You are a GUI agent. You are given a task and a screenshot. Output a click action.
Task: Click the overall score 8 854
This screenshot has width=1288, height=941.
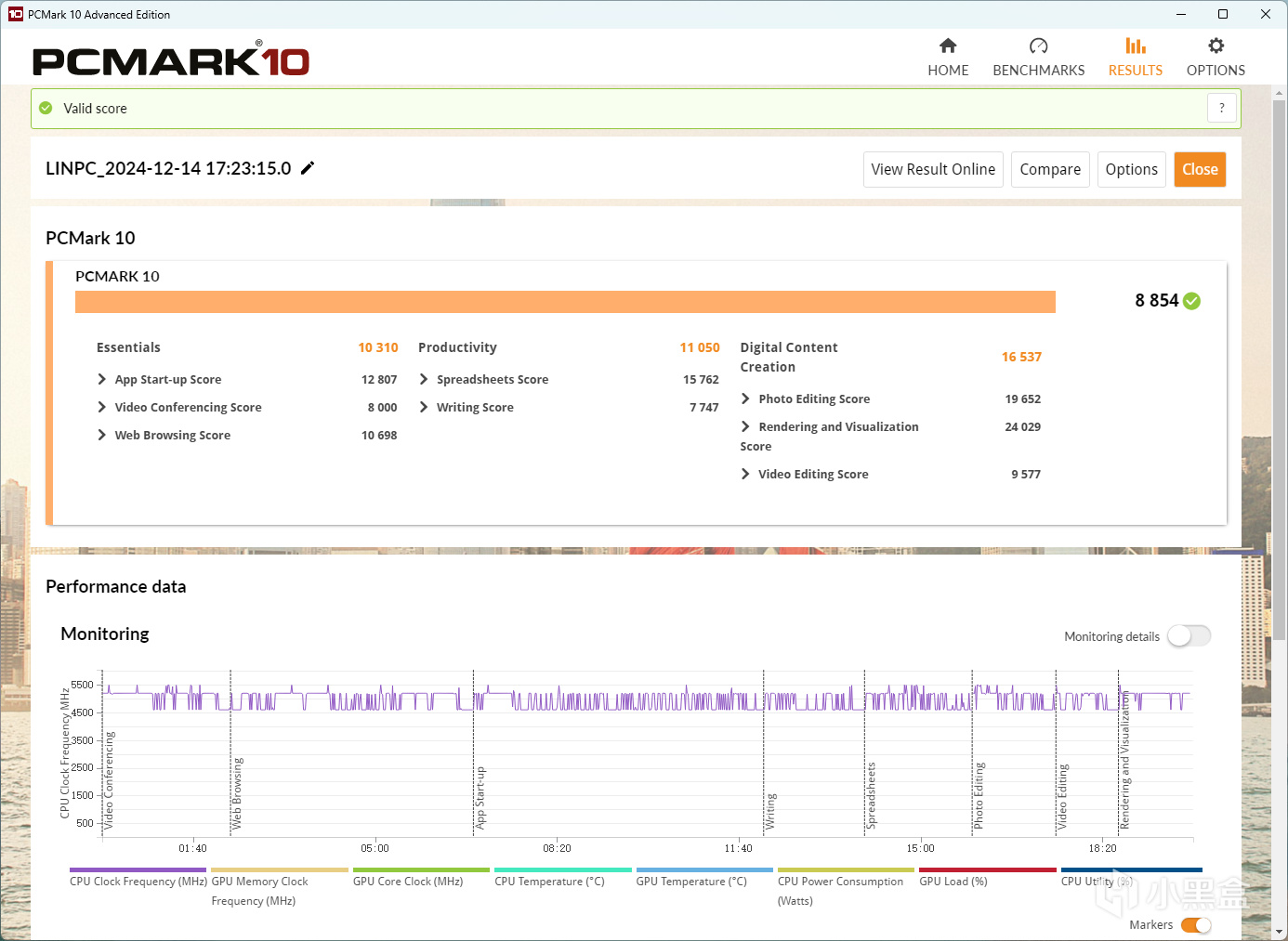[x=1156, y=300]
